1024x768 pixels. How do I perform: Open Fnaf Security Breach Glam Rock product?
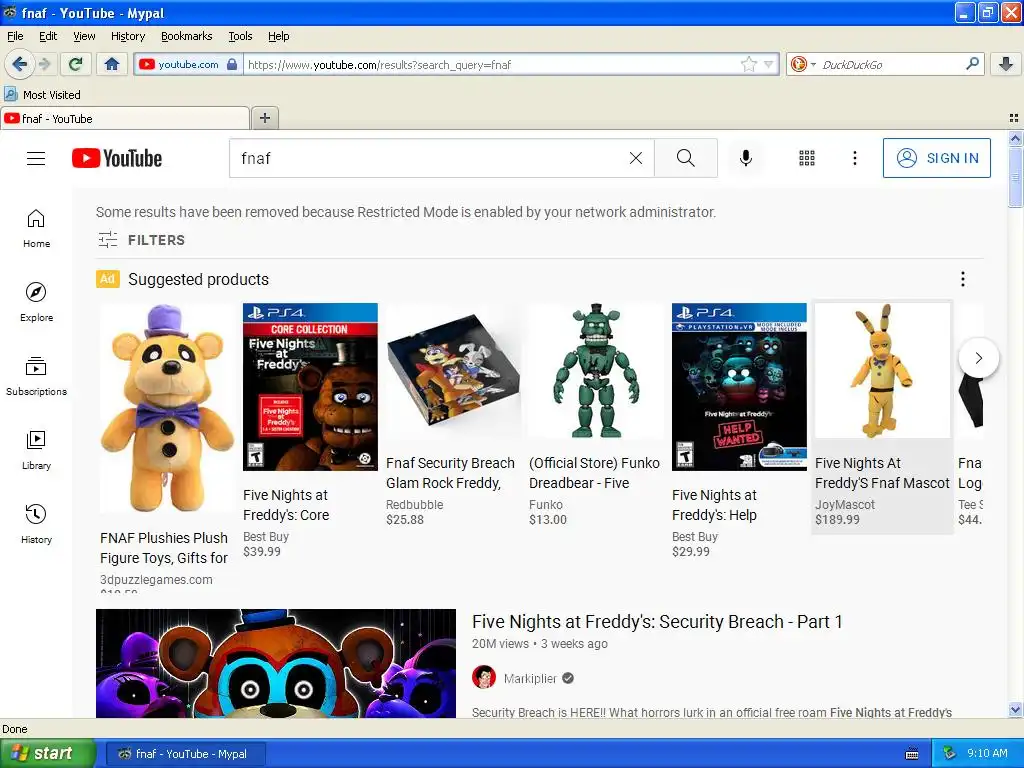pyautogui.click(x=453, y=371)
